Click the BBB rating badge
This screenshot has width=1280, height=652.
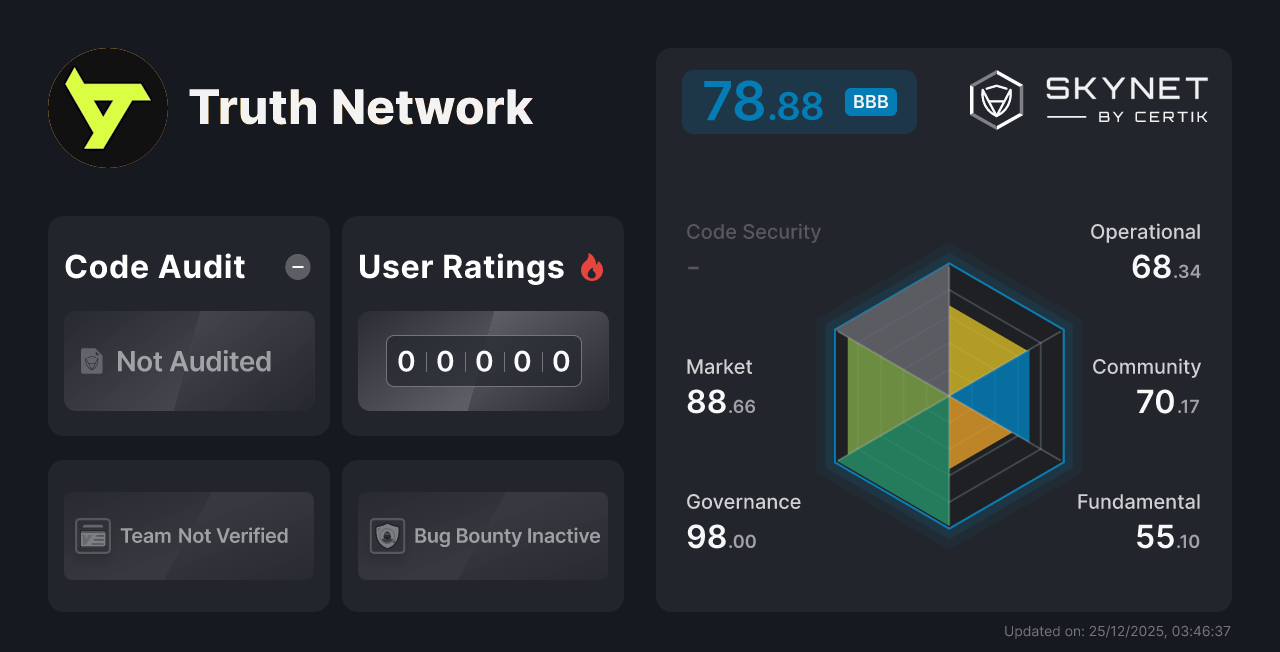[x=869, y=101]
